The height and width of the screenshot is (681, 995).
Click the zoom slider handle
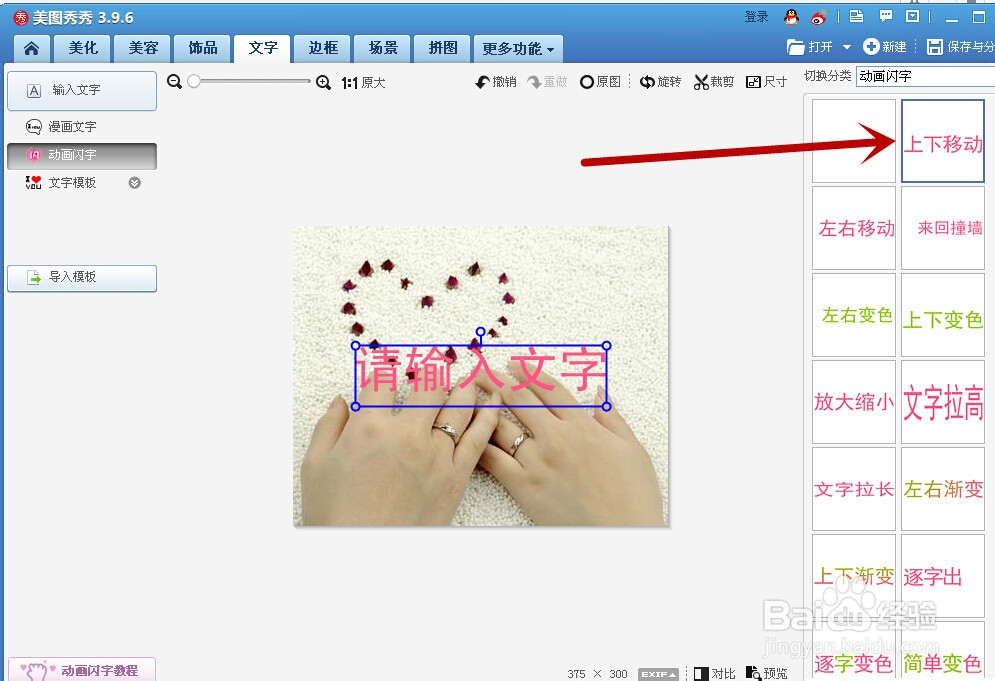194,81
